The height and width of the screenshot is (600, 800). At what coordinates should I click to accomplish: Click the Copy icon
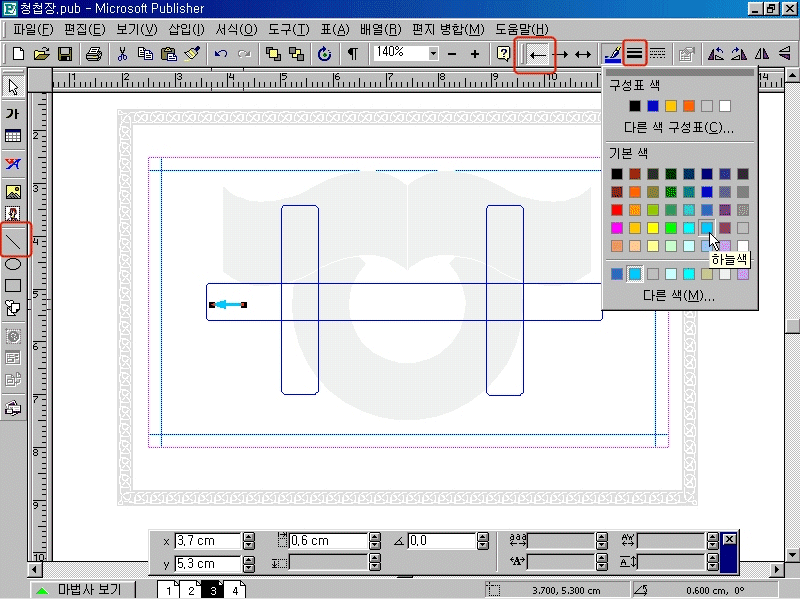[x=145, y=54]
